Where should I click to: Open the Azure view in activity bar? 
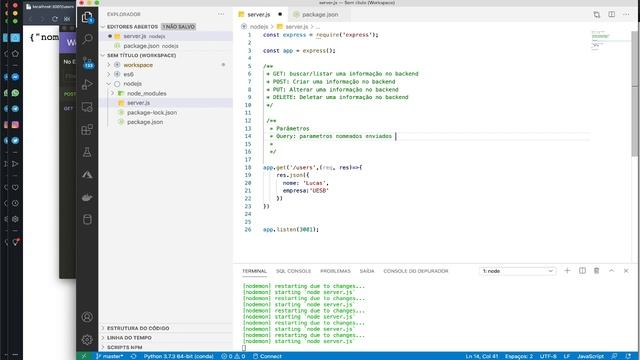(87, 175)
